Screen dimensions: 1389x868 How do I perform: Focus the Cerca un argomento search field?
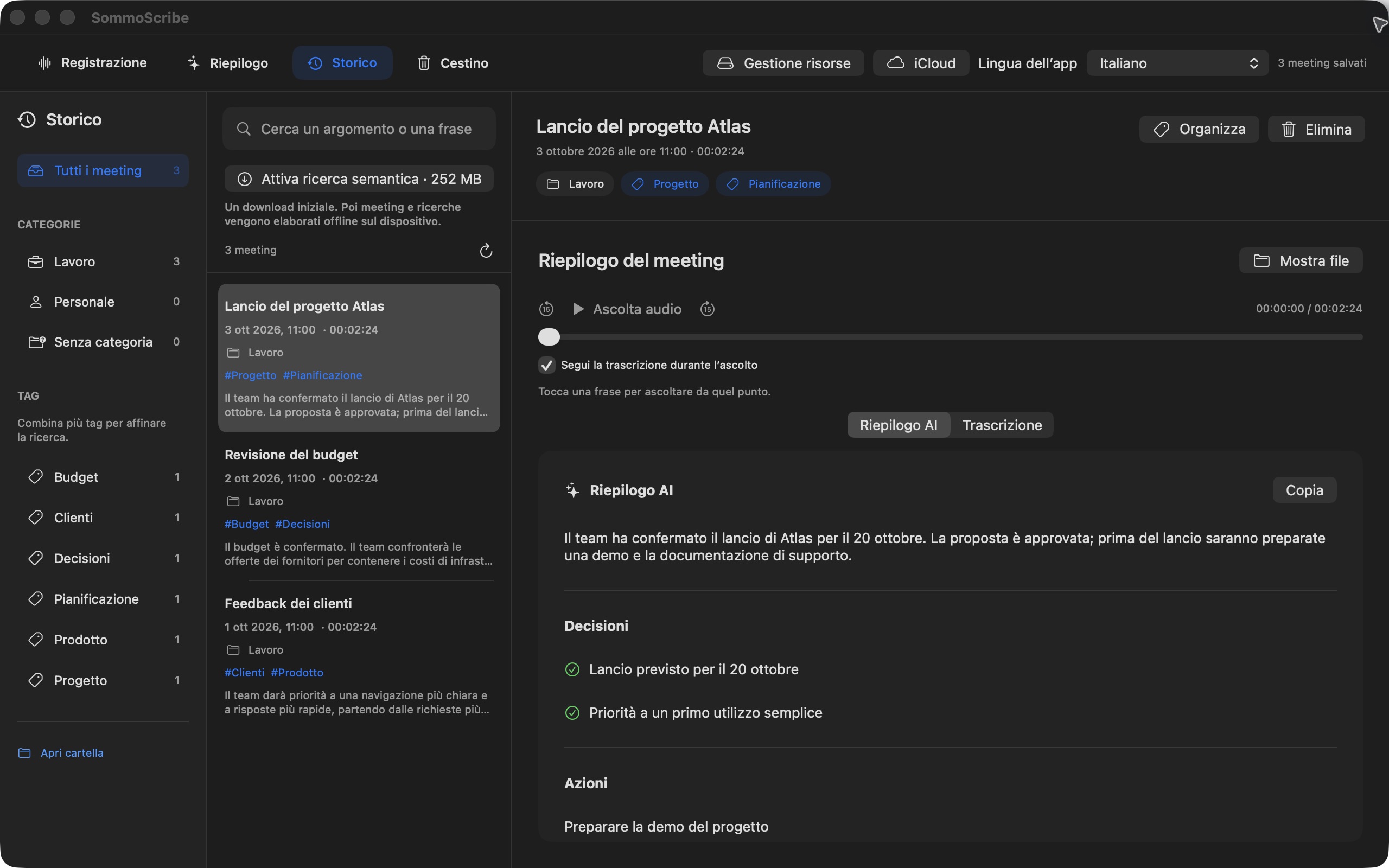click(359, 129)
